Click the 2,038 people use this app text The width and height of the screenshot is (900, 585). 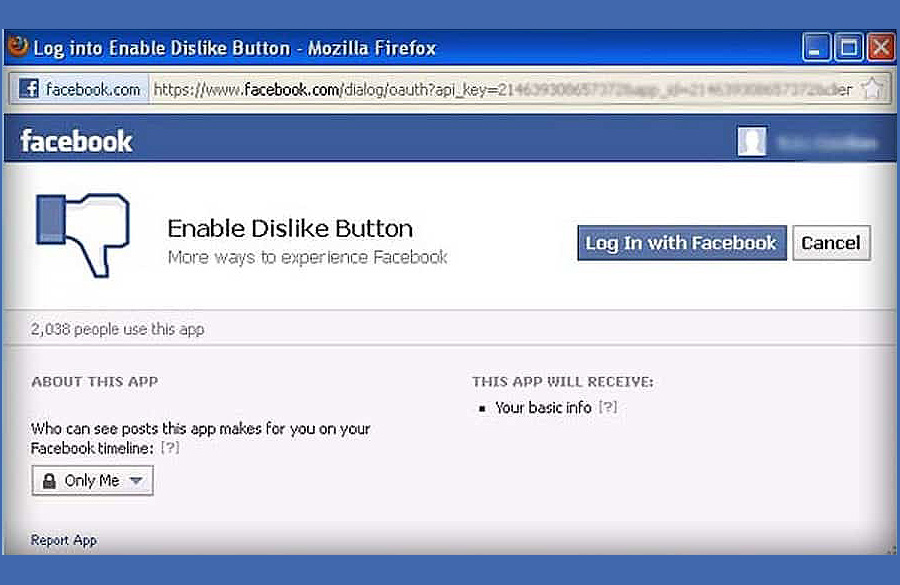click(117, 329)
